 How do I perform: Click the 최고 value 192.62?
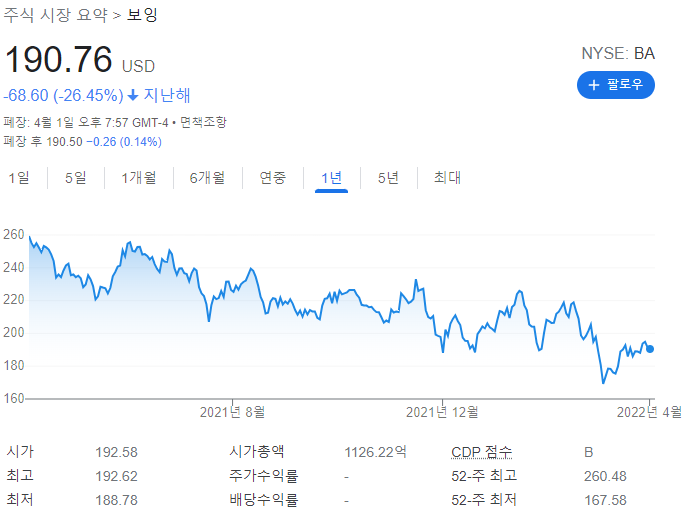point(116,476)
